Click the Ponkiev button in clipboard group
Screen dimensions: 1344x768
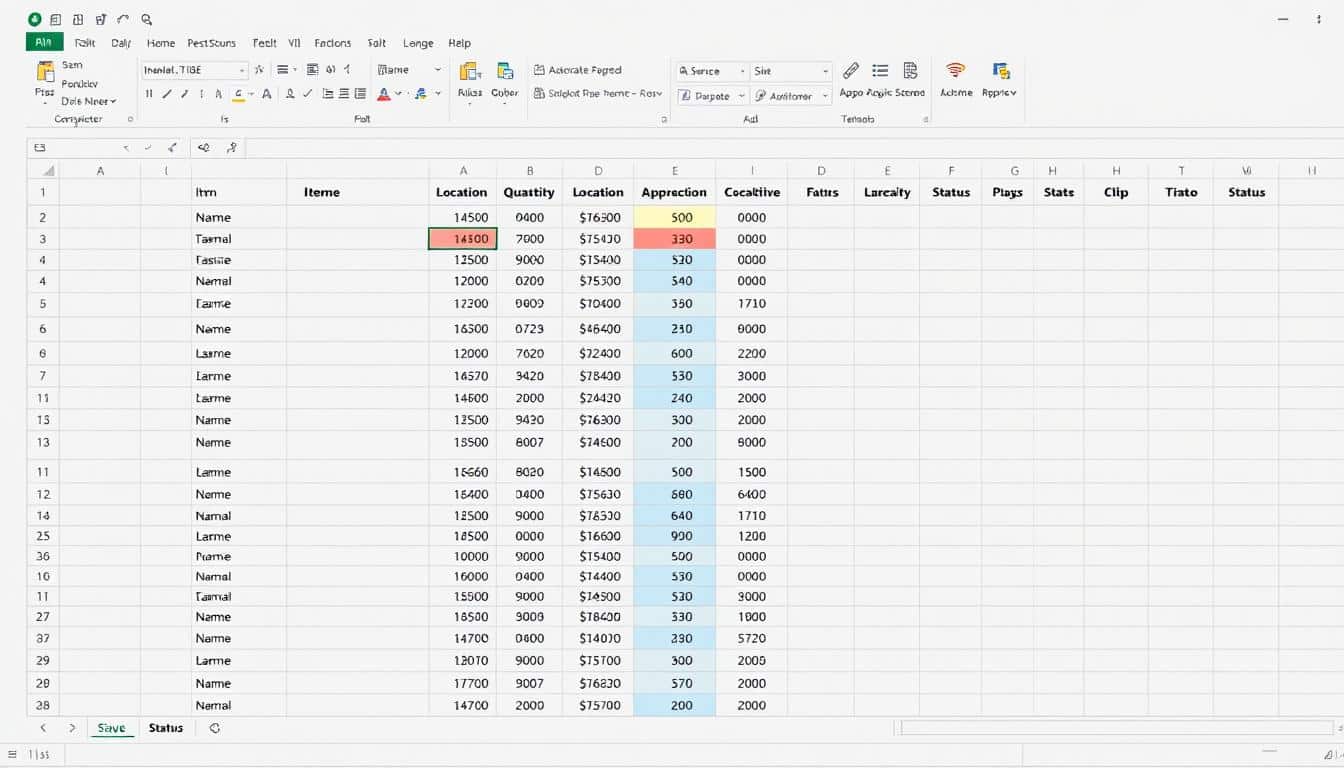[79, 84]
